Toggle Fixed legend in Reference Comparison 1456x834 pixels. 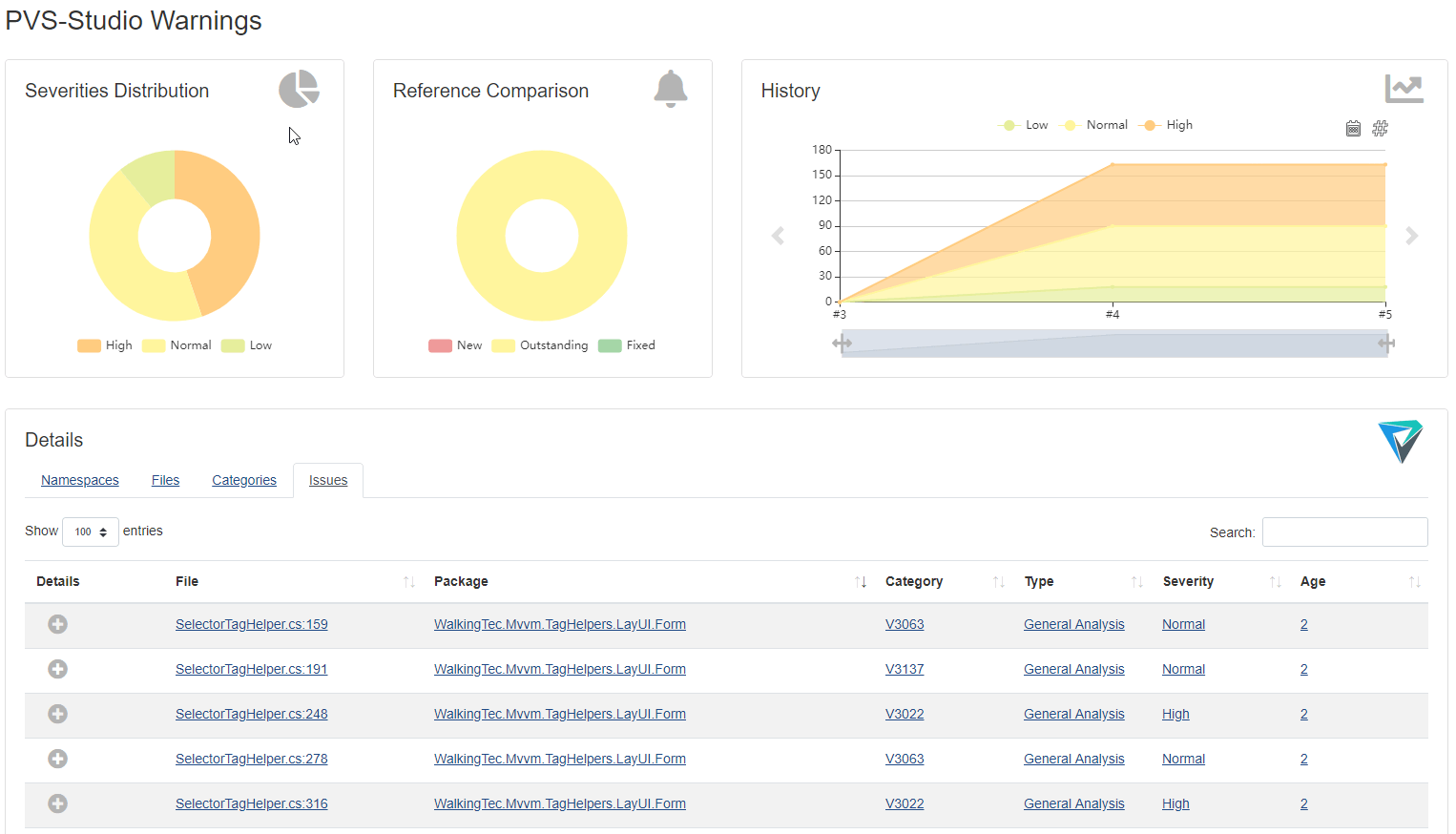pyautogui.click(x=627, y=345)
